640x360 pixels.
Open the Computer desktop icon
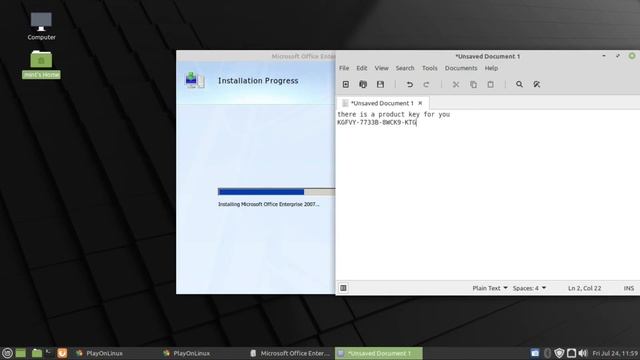pyautogui.click(x=41, y=26)
